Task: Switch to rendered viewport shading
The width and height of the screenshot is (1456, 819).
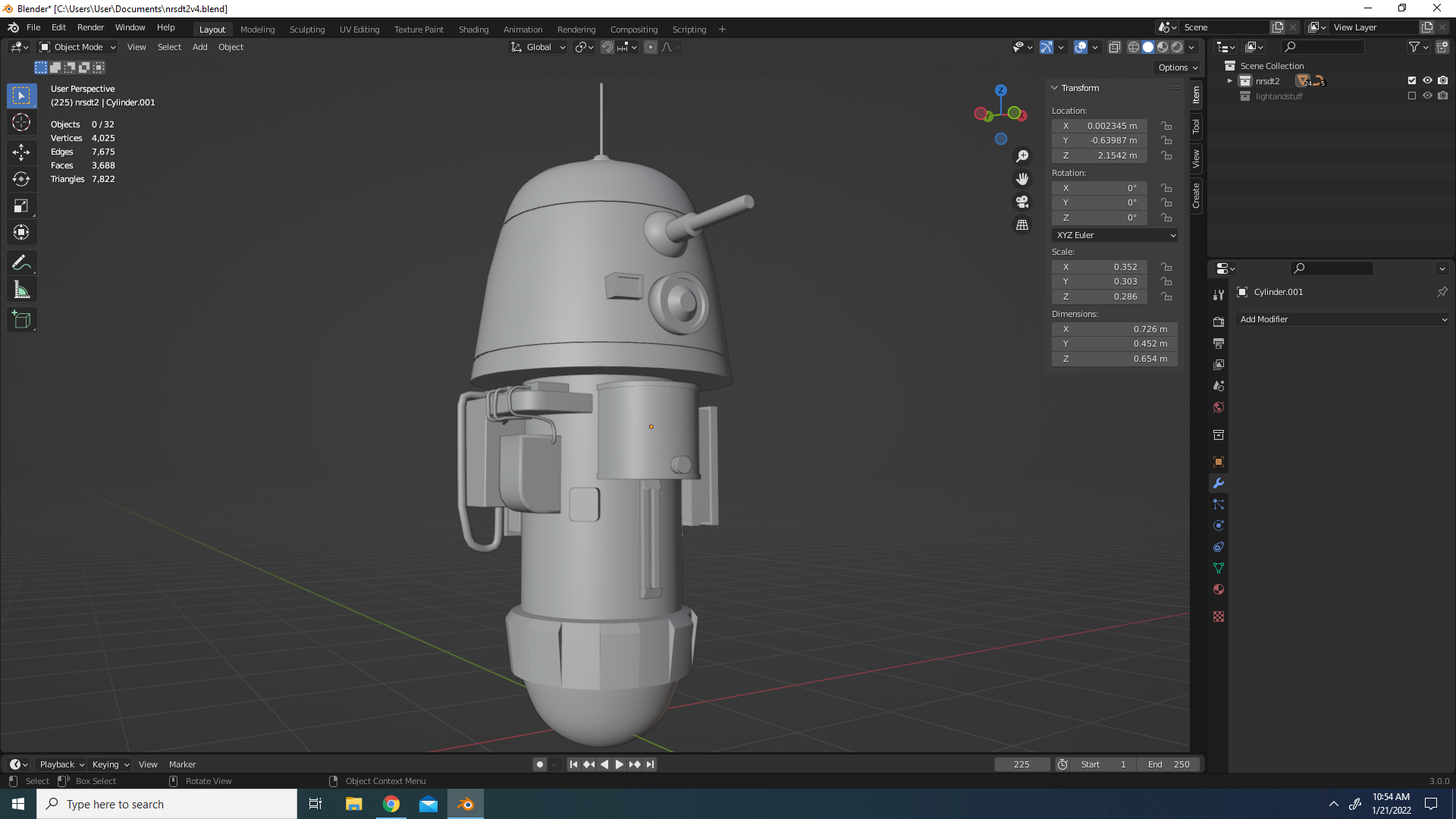Action: (x=1177, y=47)
